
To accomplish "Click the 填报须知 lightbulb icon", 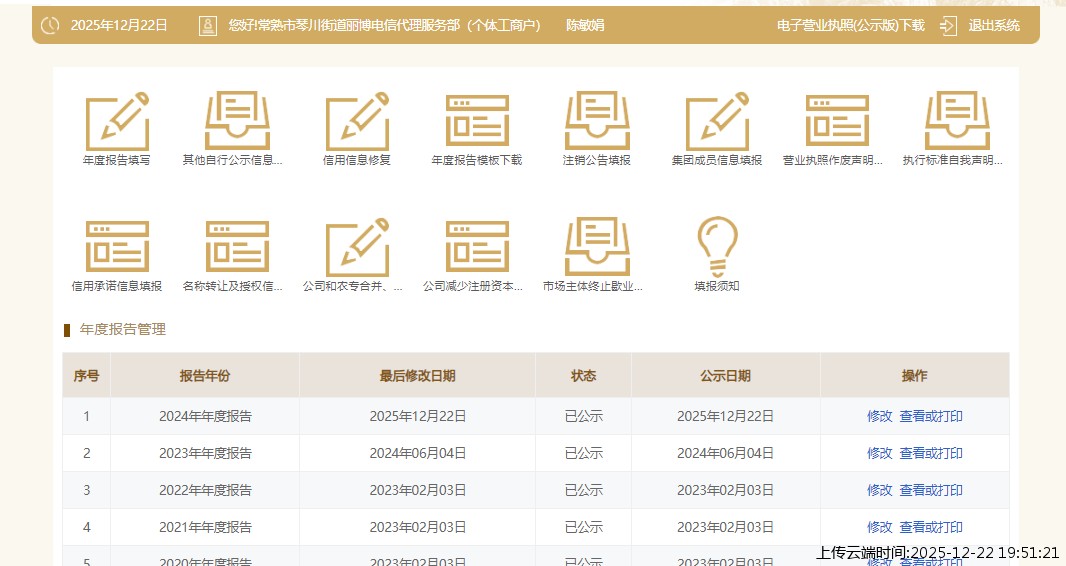I will tap(717, 247).
